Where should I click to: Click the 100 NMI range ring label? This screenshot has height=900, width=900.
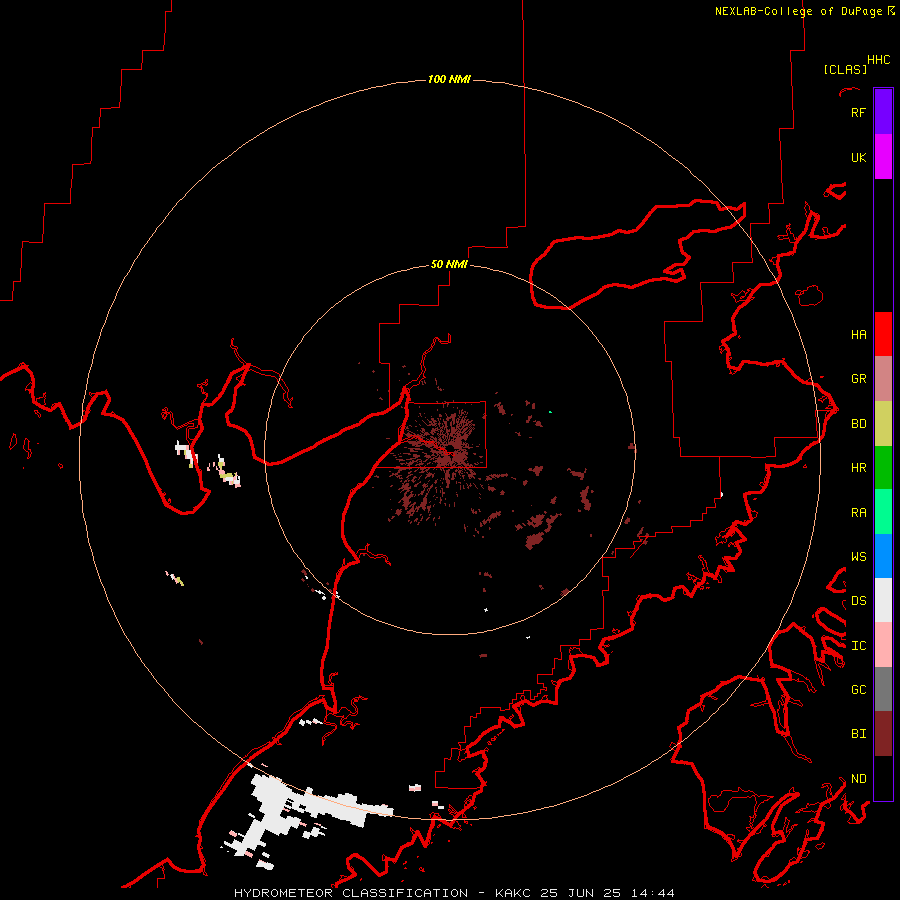pyautogui.click(x=449, y=79)
